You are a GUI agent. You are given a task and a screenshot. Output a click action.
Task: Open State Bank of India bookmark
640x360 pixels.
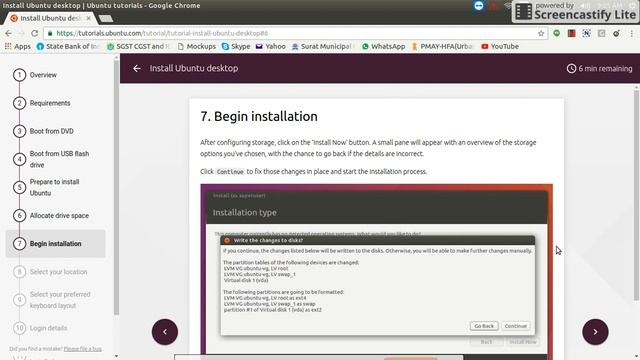68,47
